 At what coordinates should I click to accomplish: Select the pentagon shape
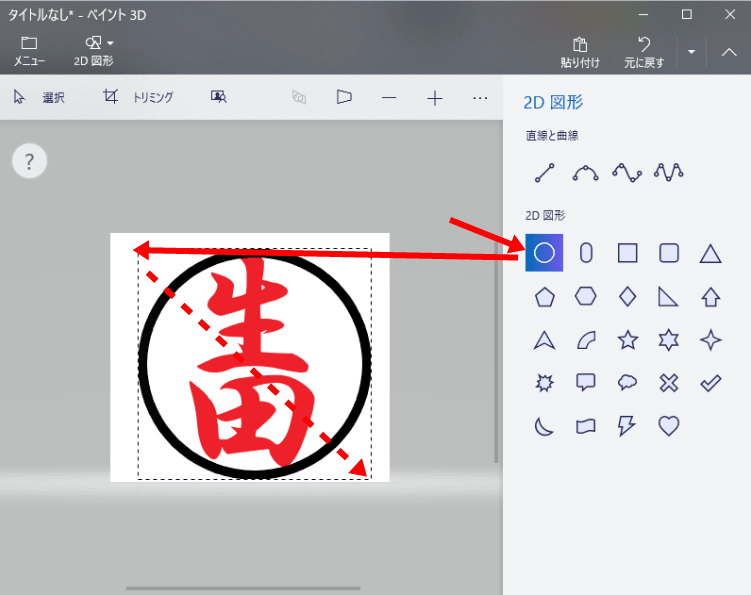click(x=545, y=297)
